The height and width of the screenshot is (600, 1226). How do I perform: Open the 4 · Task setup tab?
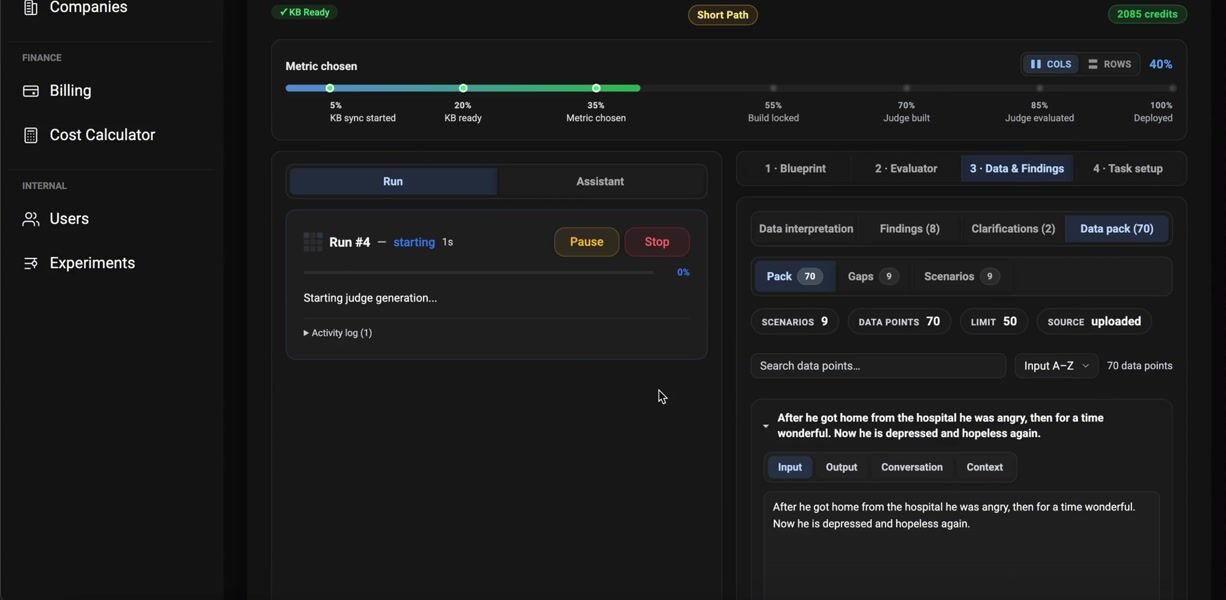point(1128,169)
